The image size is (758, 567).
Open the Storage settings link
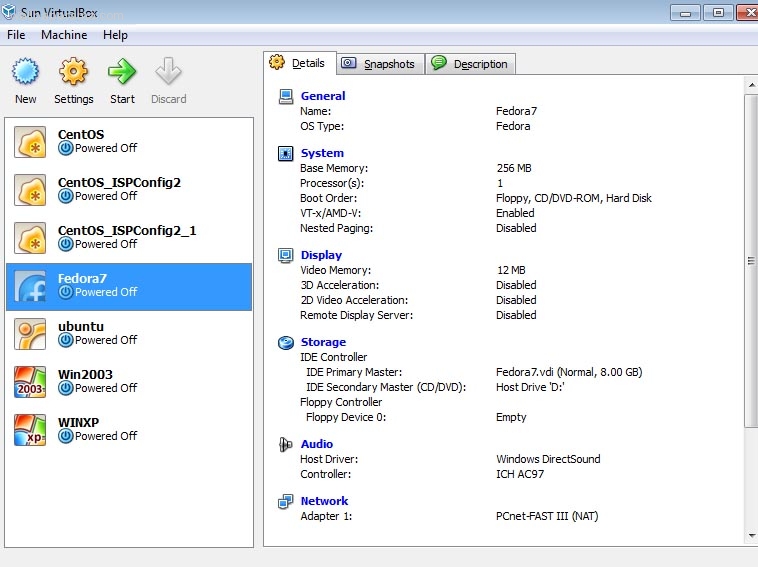coord(323,342)
